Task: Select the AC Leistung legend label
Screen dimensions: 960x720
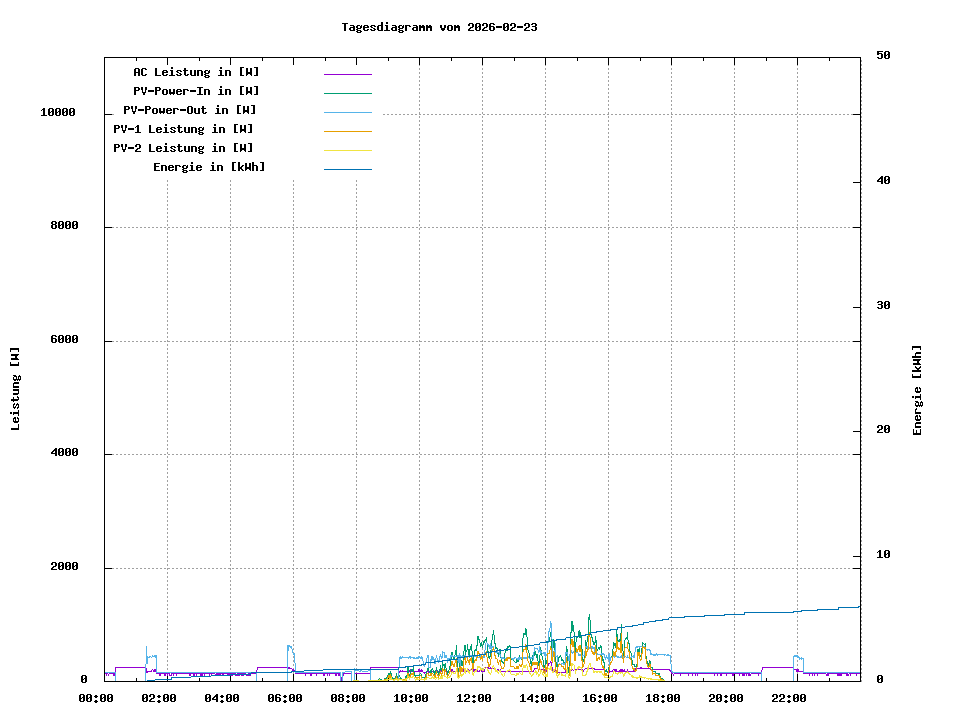Action: pyautogui.click(x=196, y=72)
